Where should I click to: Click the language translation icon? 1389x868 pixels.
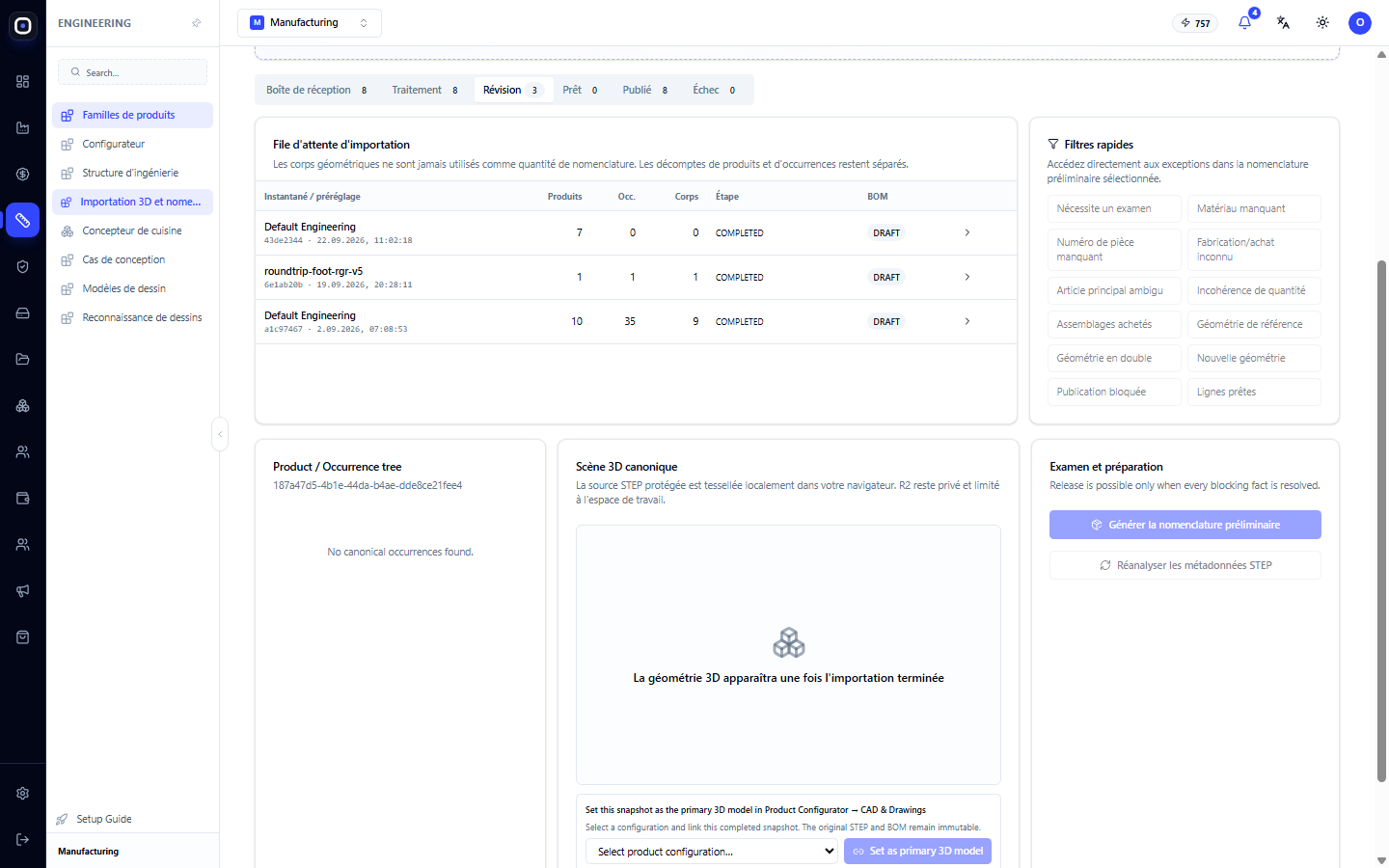[1283, 22]
